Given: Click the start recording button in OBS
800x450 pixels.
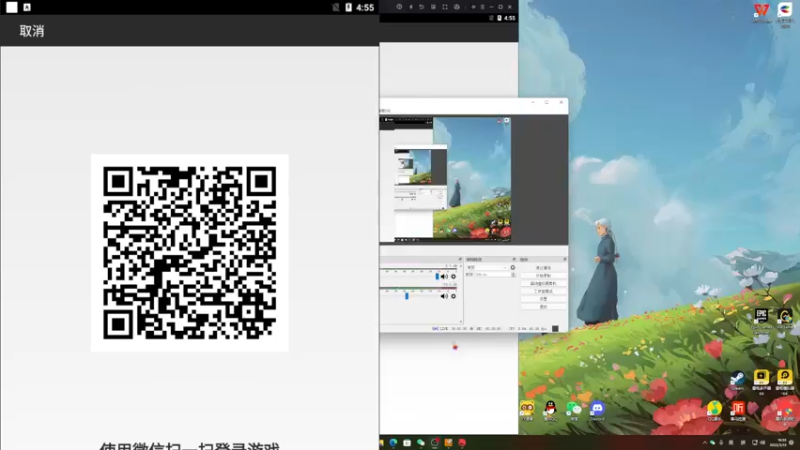Looking at the screenshot, I should tap(543, 276).
